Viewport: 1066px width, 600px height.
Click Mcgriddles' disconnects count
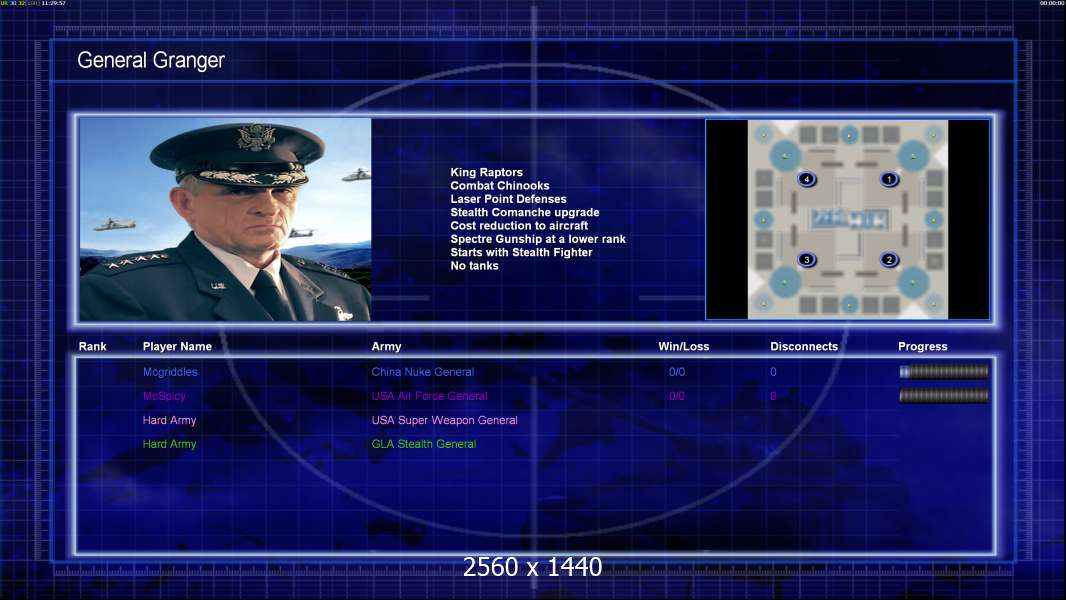(773, 372)
